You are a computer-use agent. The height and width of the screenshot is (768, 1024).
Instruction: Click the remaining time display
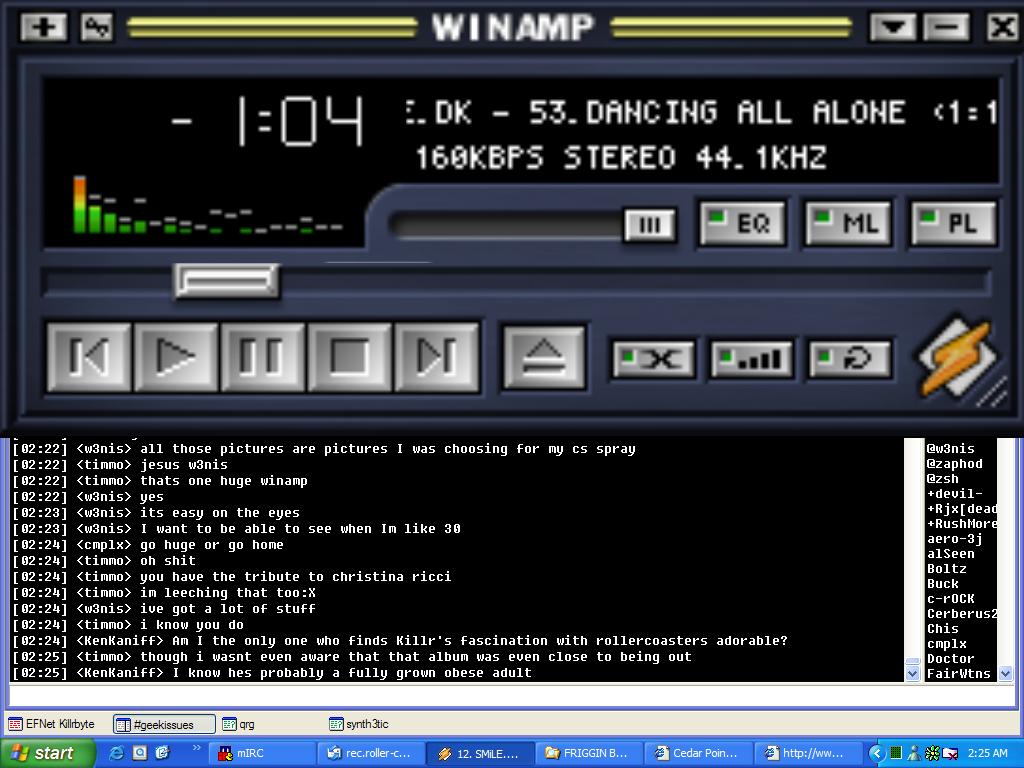[x=268, y=121]
